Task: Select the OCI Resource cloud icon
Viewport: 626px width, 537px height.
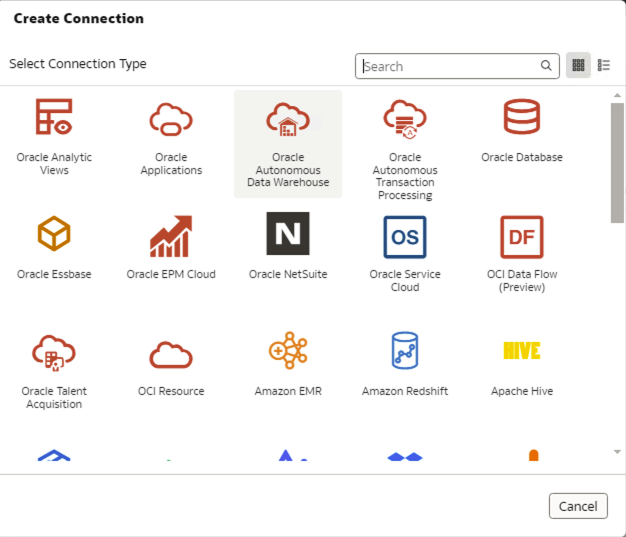Action: coord(171,354)
